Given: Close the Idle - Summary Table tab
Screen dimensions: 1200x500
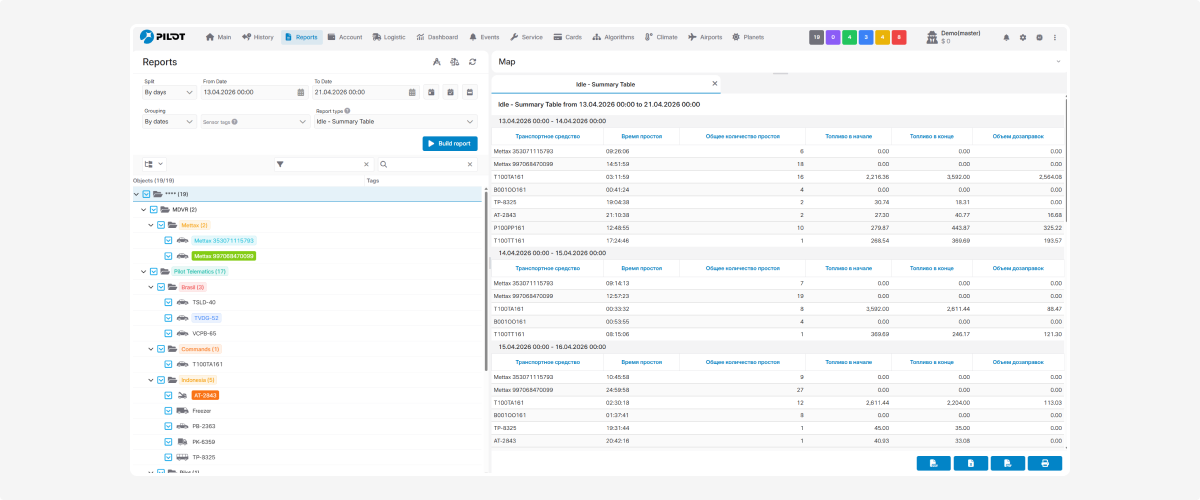Looking at the screenshot, I should [714, 84].
